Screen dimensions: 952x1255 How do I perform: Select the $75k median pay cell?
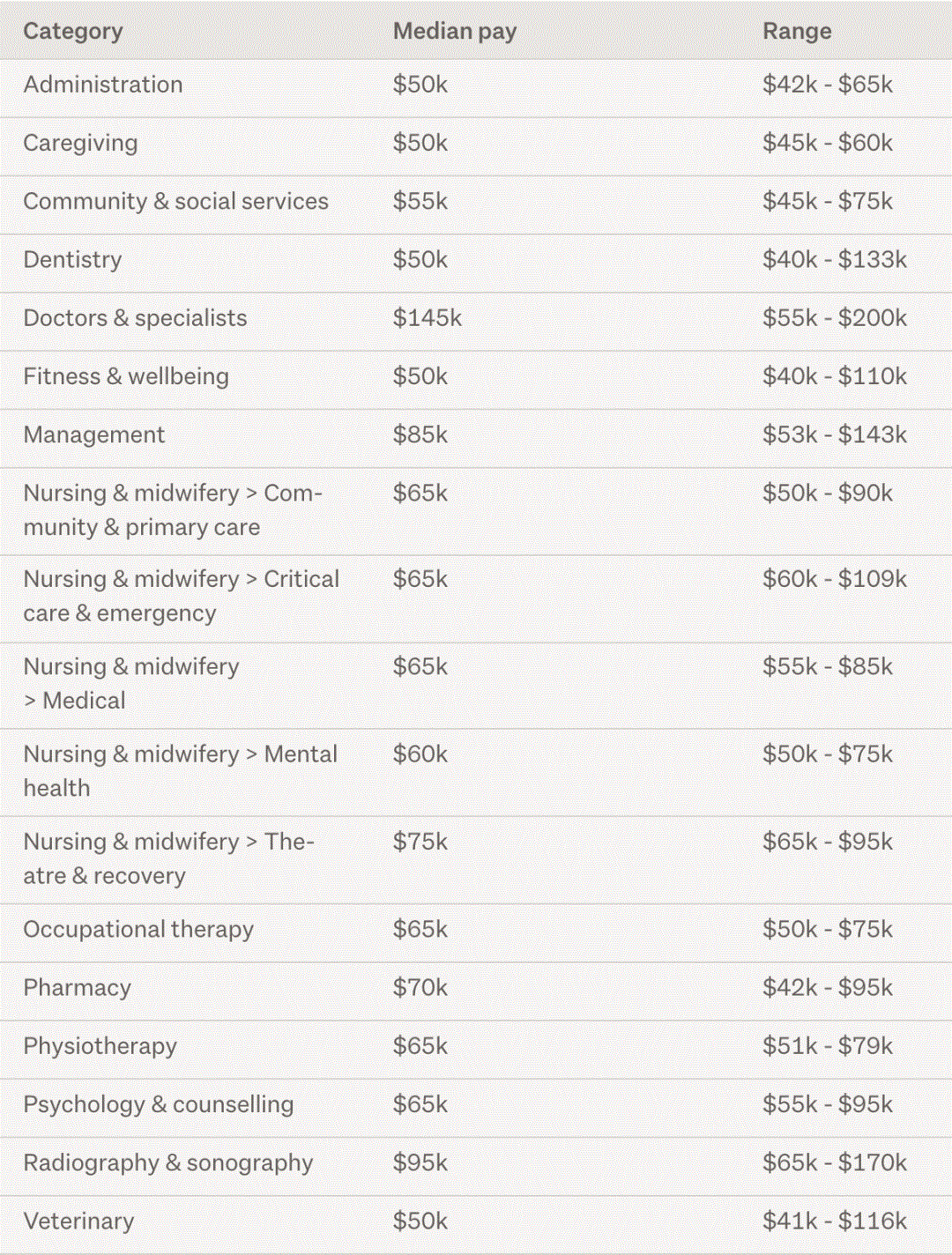point(420,842)
